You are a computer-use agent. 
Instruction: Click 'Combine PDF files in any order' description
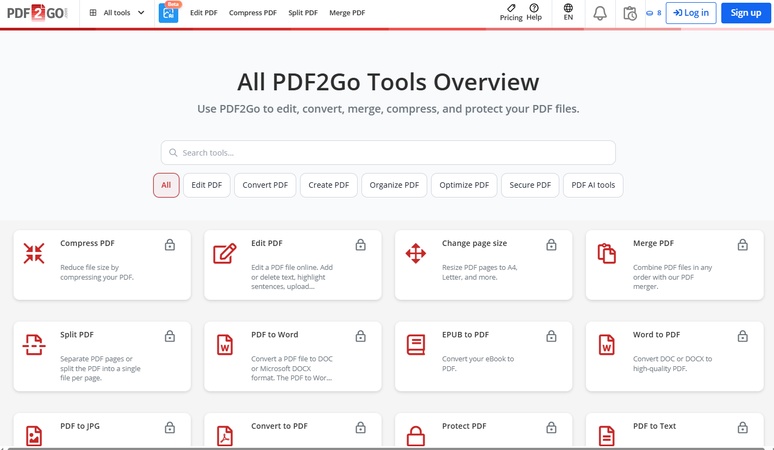(672, 277)
